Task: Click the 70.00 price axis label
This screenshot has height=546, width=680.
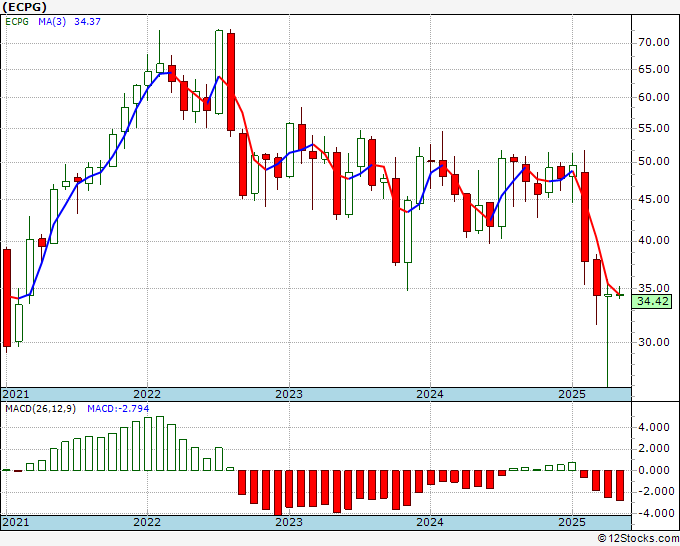Action: [x=654, y=43]
